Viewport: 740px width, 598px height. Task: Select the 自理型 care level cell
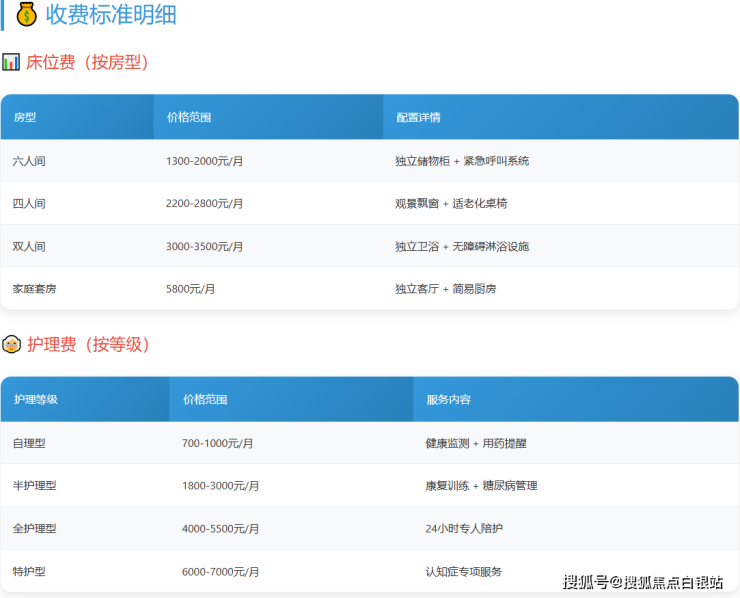(x=29, y=443)
